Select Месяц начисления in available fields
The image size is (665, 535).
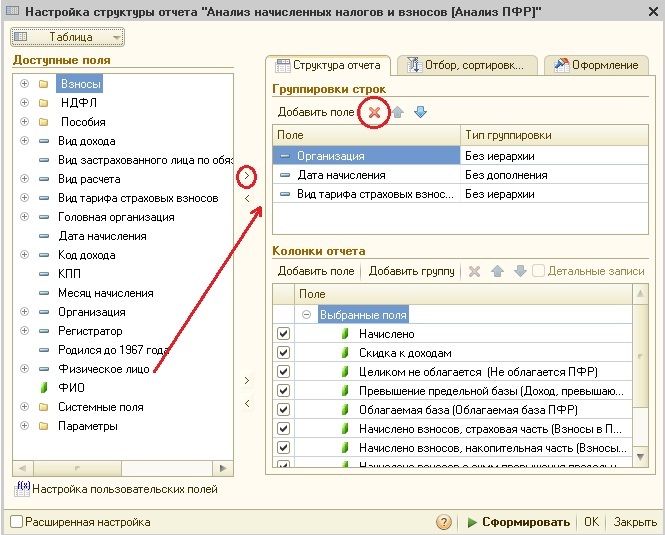(106, 293)
